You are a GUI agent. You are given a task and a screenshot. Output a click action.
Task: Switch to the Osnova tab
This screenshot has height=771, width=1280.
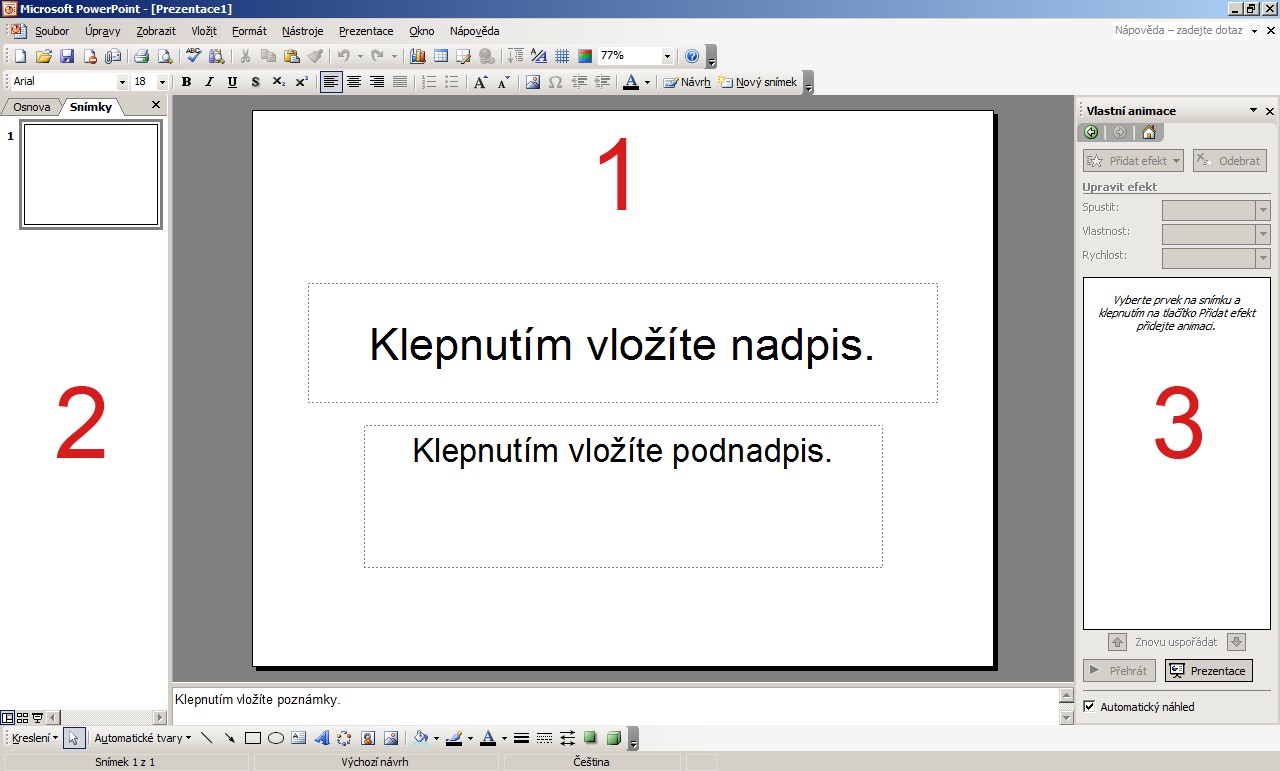(x=31, y=106)
